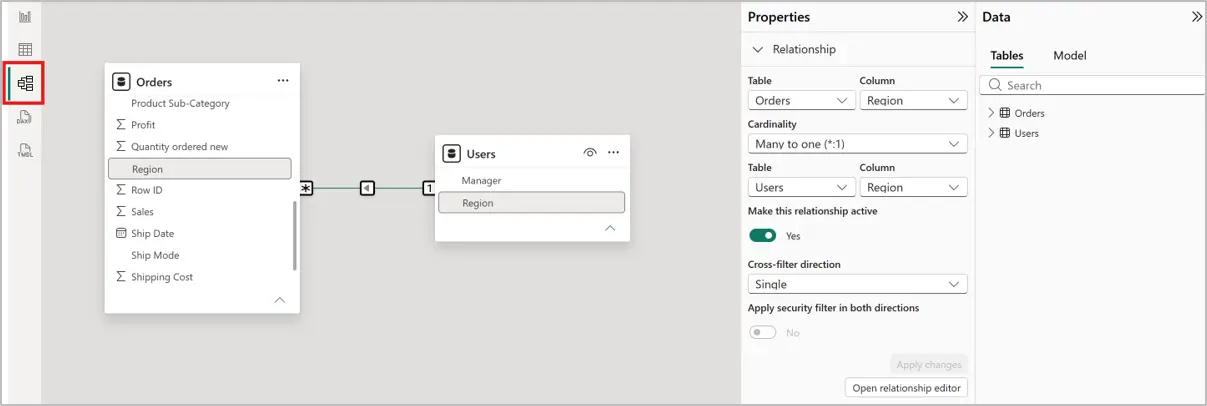Click the Orders table scrollbar
The height and width of the screenshot is (406, 1207).
[294, 235]
